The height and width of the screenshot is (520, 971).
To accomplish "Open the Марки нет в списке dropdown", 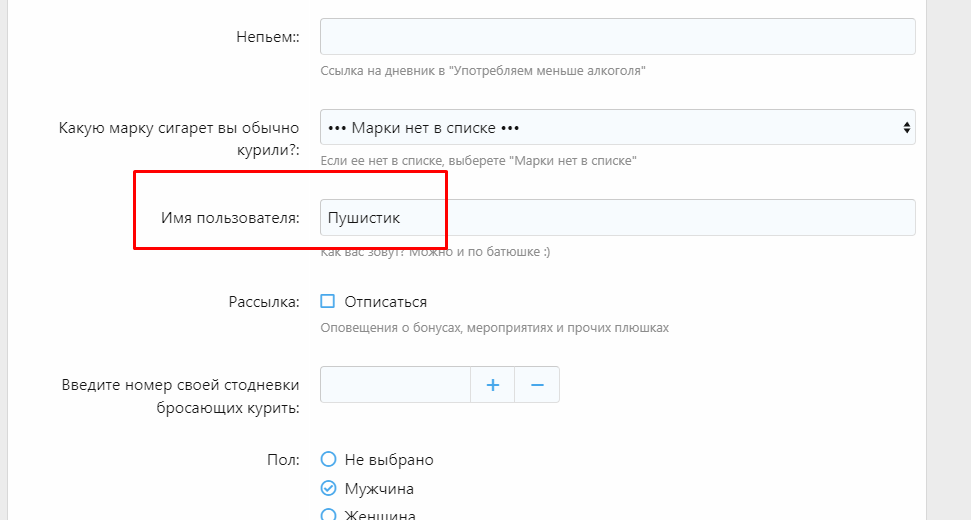I will 617,128.
